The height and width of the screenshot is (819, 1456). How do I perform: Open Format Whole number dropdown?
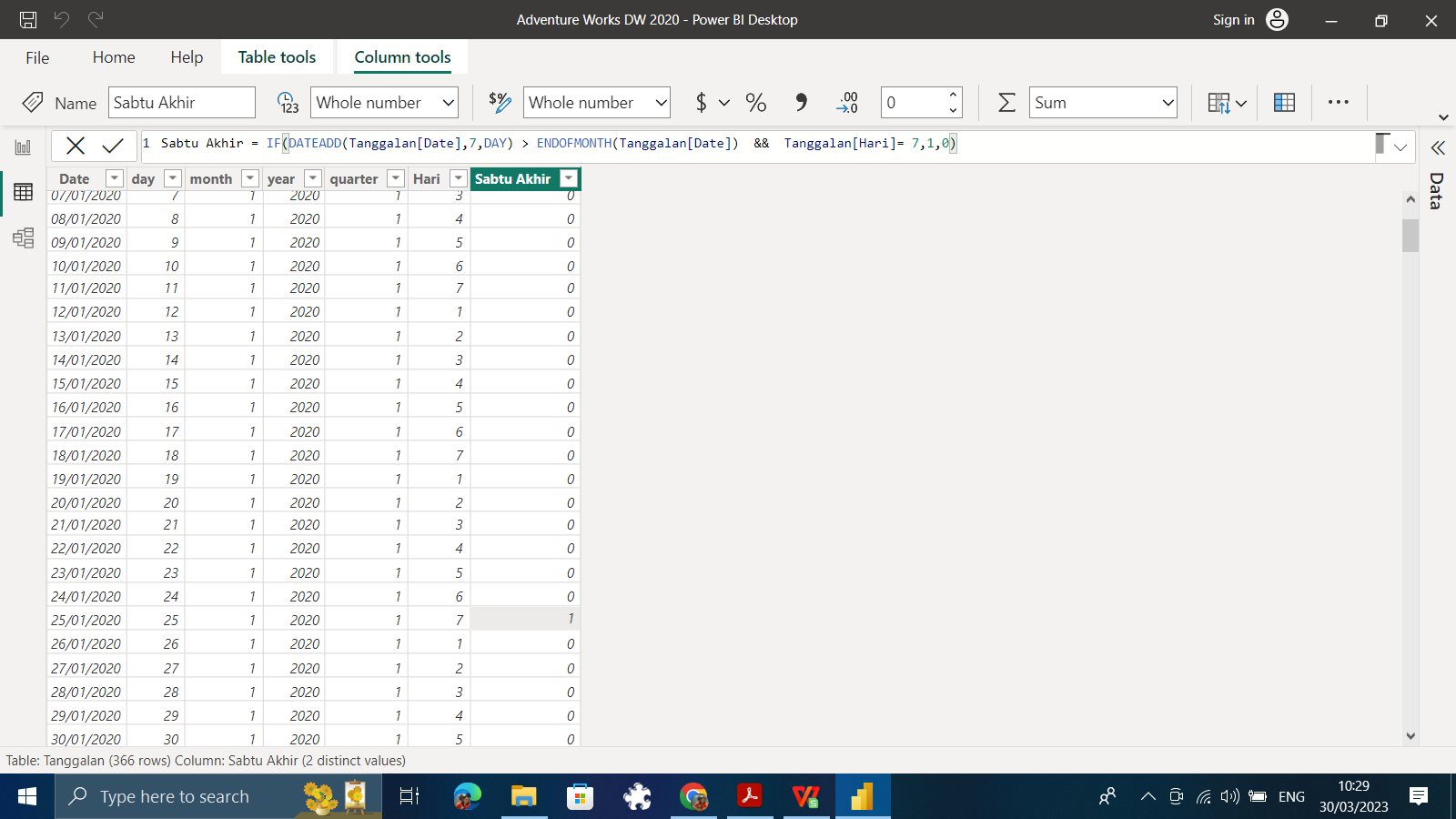(x=597, y=102)
